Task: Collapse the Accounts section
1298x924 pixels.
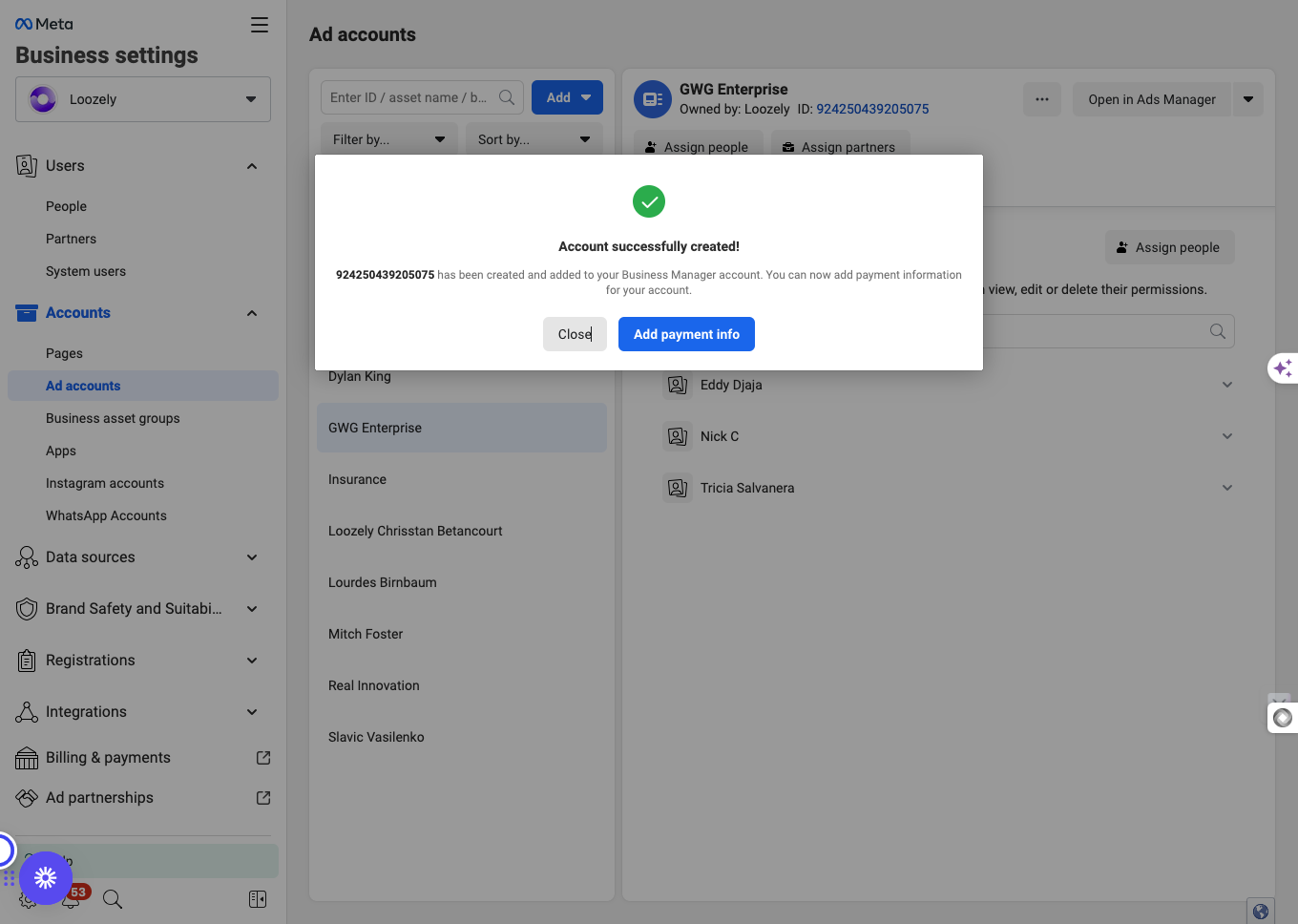Action: pos(252,313)
